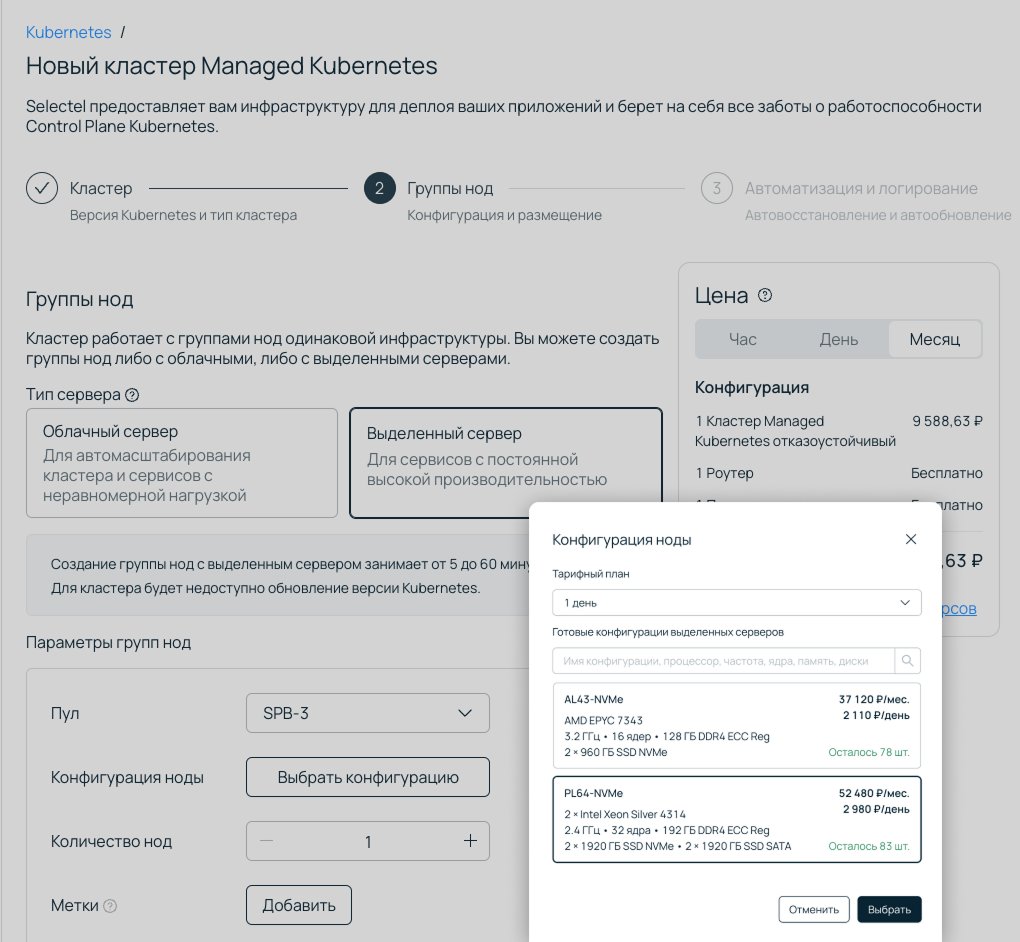Screen dimensions: 1020x942
Task: Switch price view to День
Action: [838, 339]
